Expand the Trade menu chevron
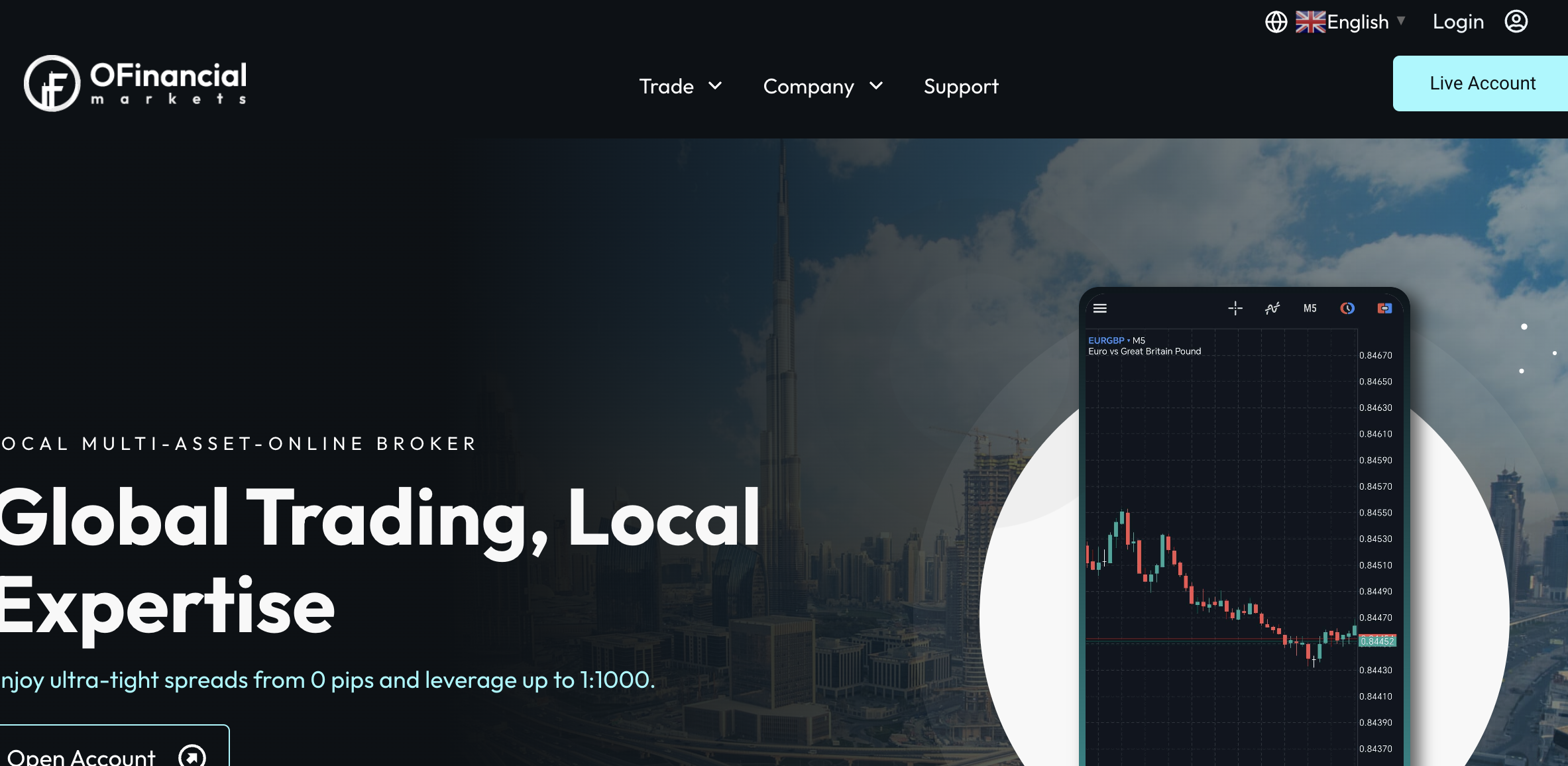The height and width of the screenshot is (766, 1568). [715, 85]
